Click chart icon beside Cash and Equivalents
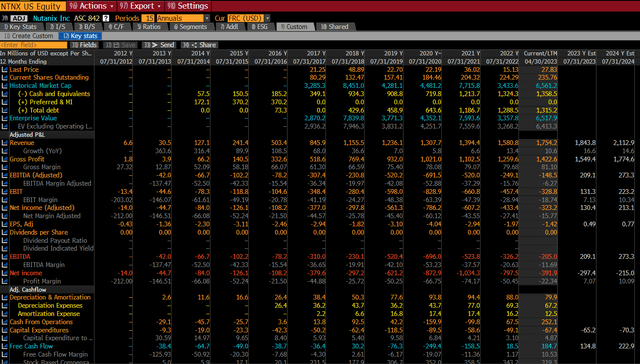 [x=4, y=94]
